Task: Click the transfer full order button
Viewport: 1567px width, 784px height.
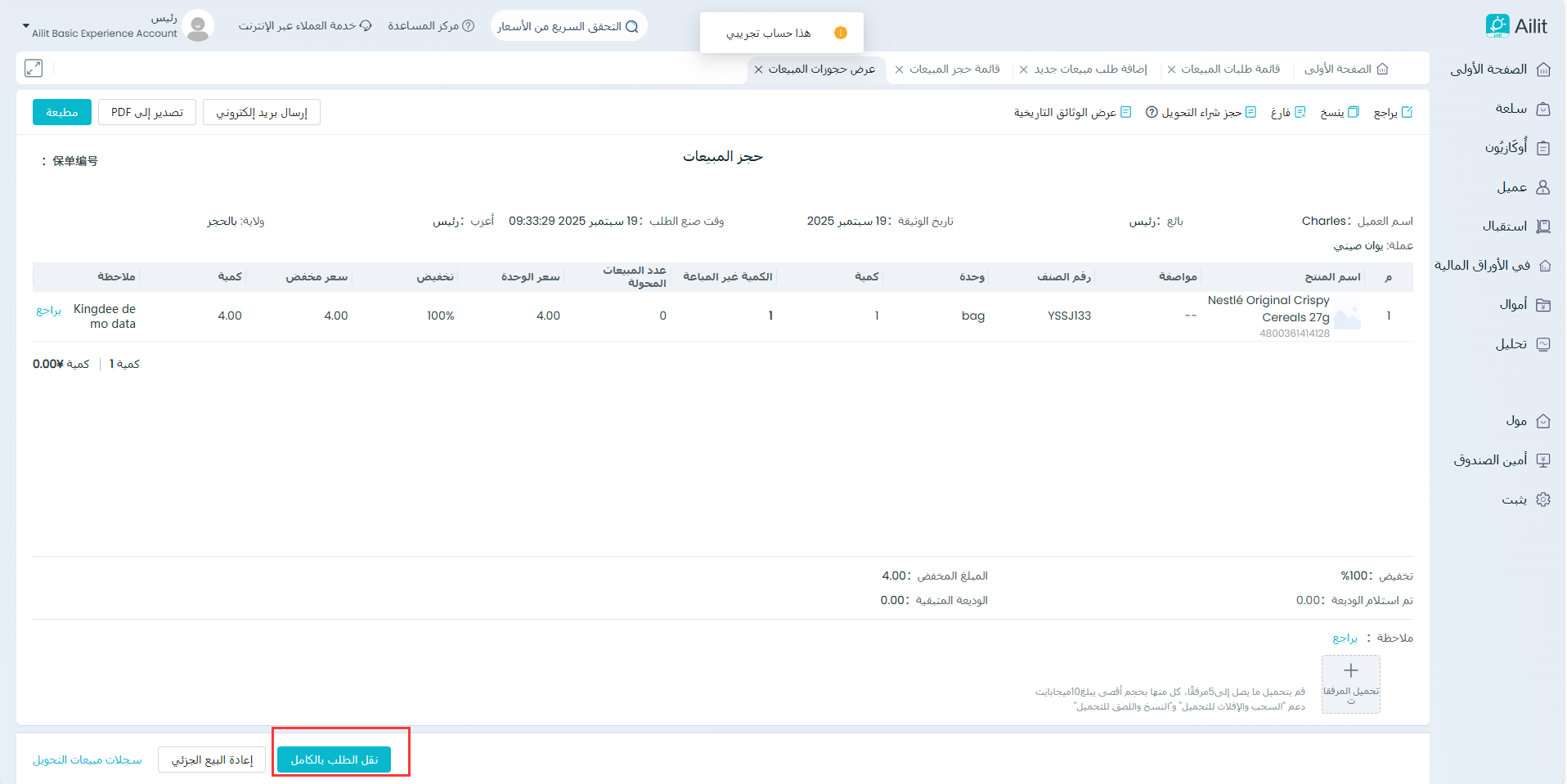Action: (334, 759)
